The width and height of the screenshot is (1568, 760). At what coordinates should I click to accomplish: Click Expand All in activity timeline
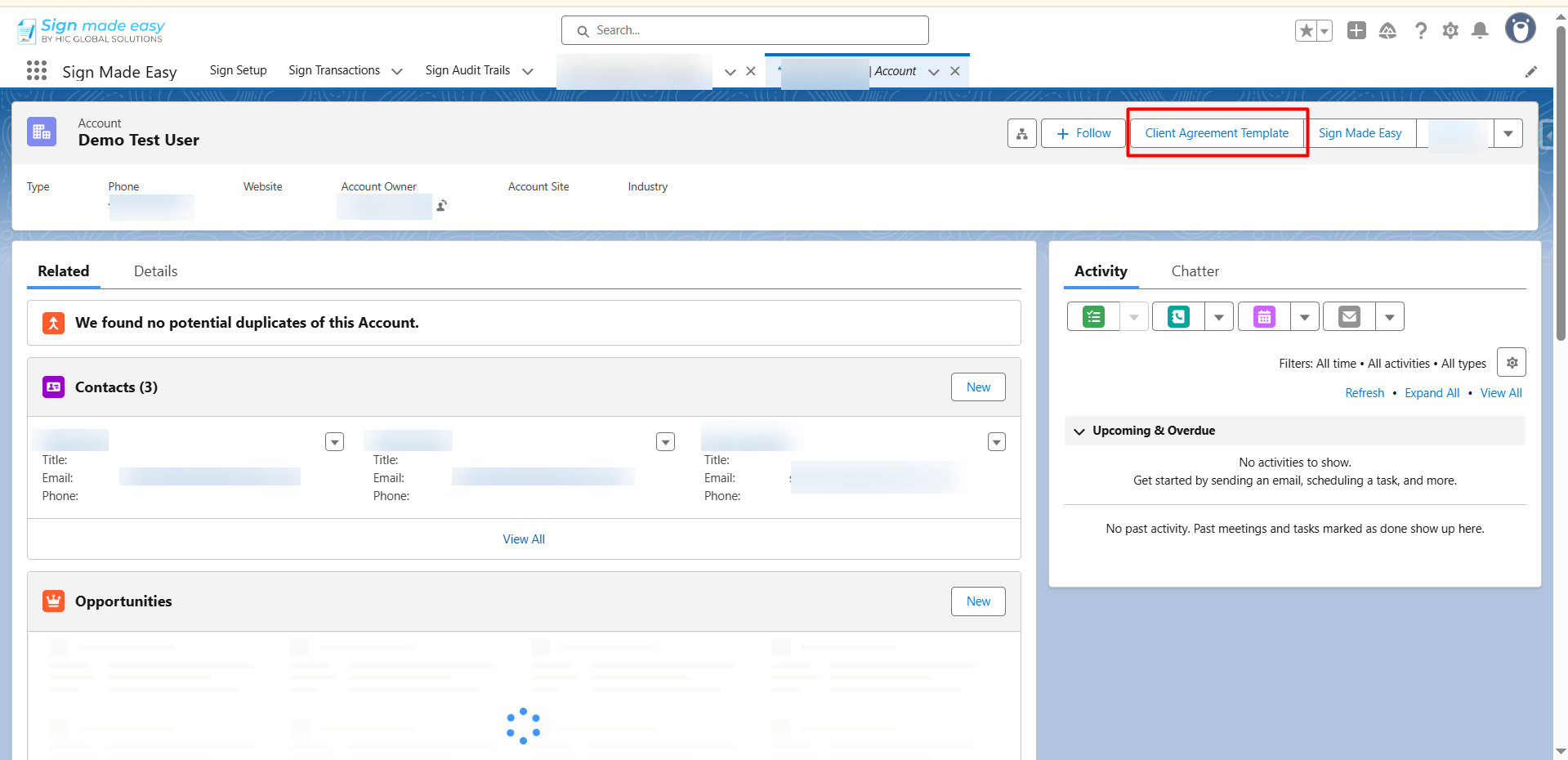click(1432, 393)
